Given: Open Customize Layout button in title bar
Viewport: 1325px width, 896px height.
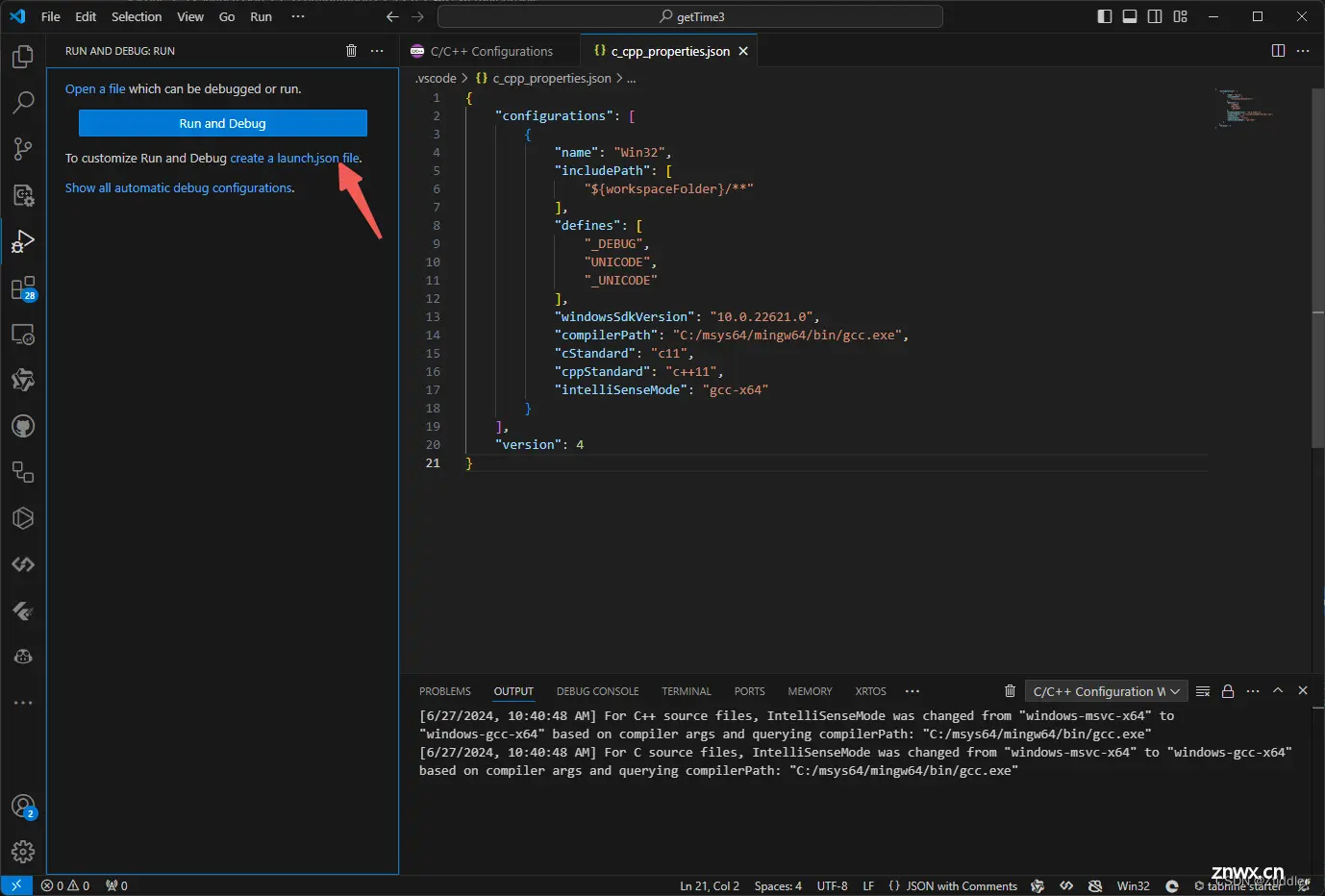Looking at the screenshot, I should (x=1180, y=16).
